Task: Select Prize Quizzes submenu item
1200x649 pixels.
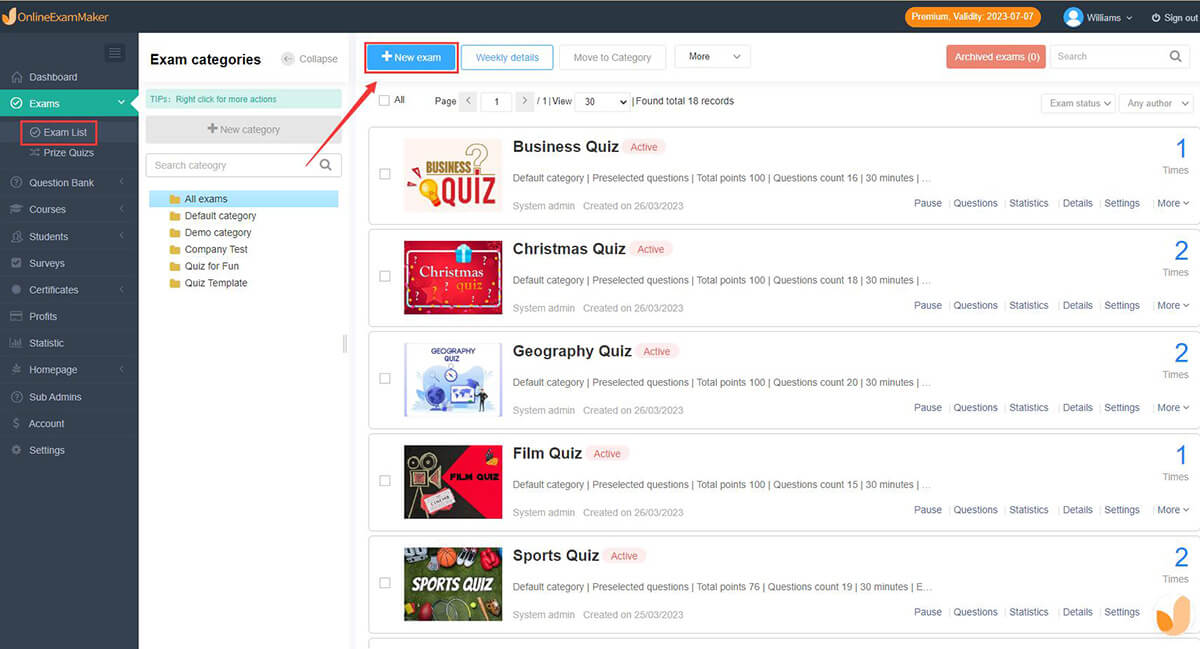Action: click(68, 153)
